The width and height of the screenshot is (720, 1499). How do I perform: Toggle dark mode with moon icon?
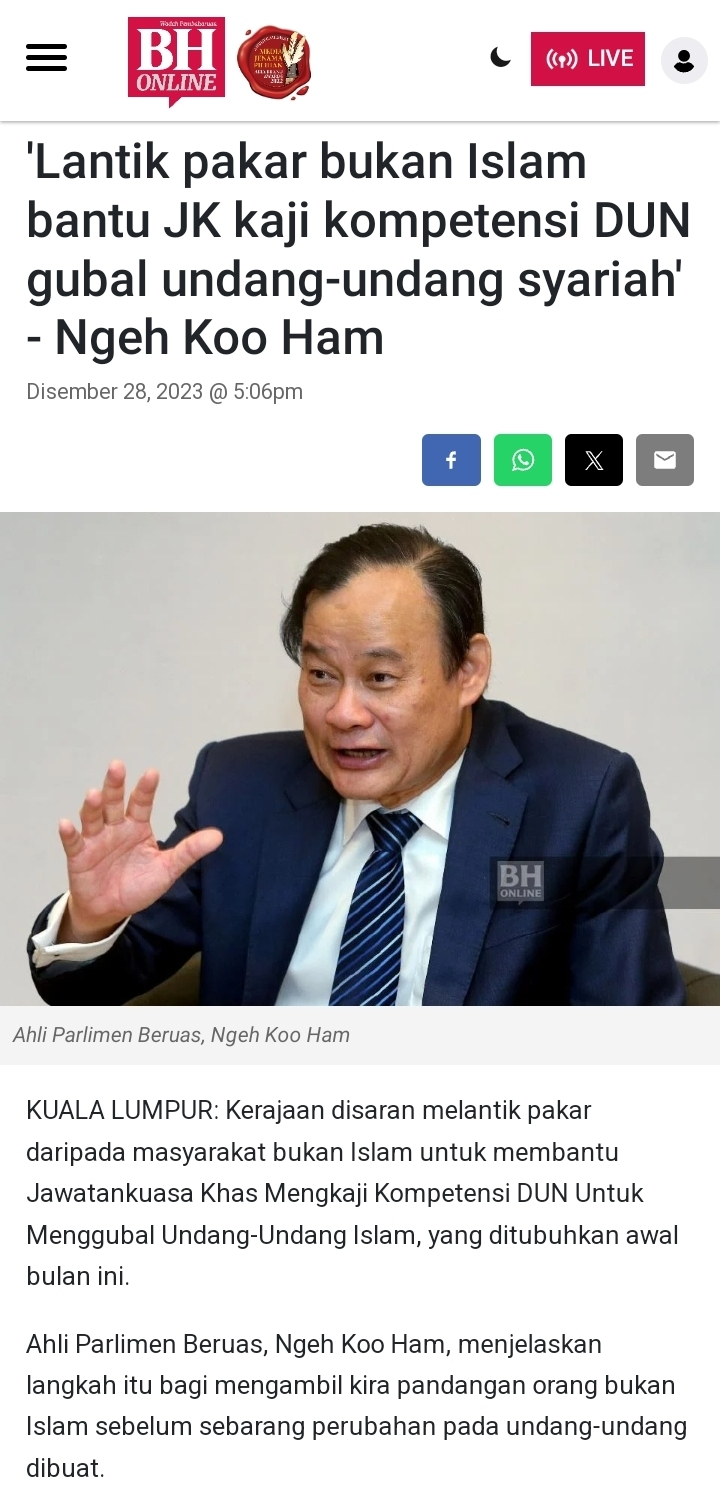click(x=500, y=58)
